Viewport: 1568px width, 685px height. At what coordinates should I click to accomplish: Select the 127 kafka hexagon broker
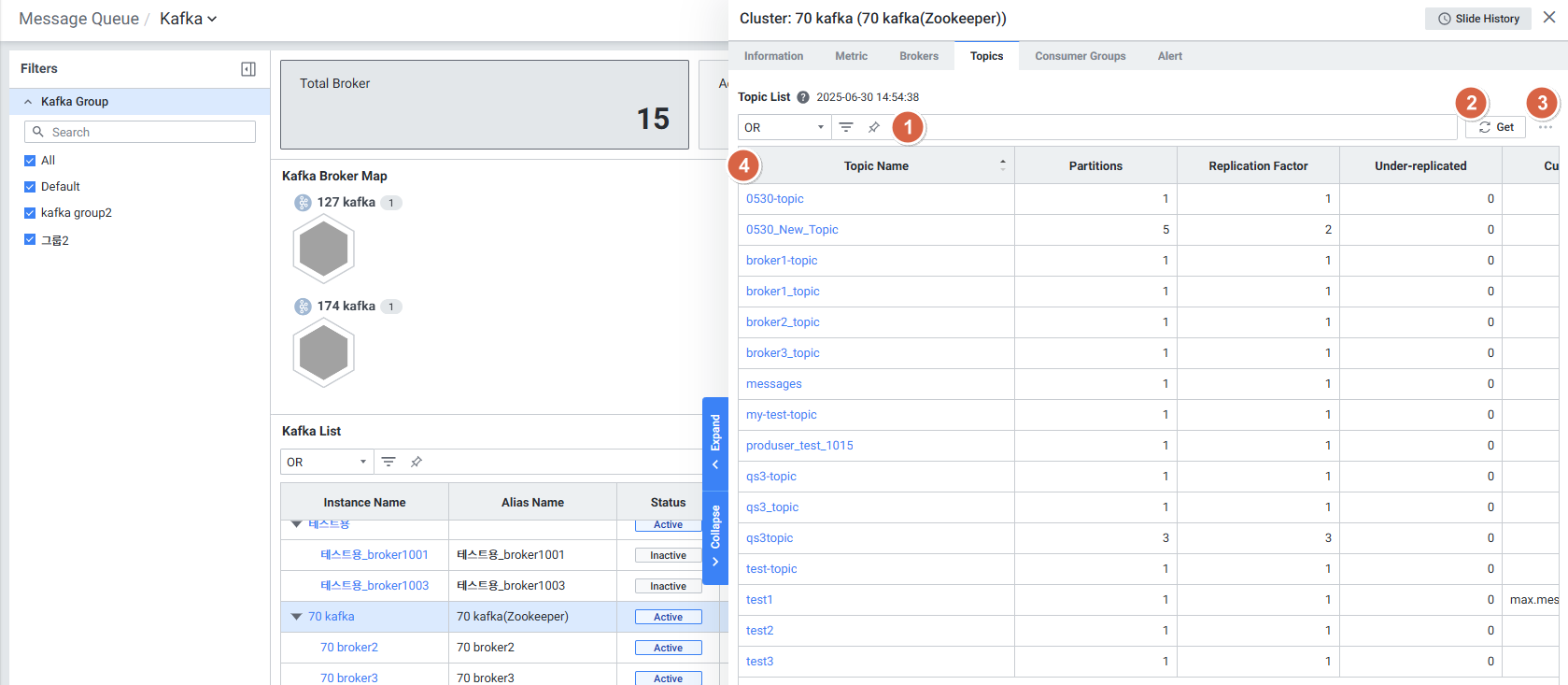323,249
